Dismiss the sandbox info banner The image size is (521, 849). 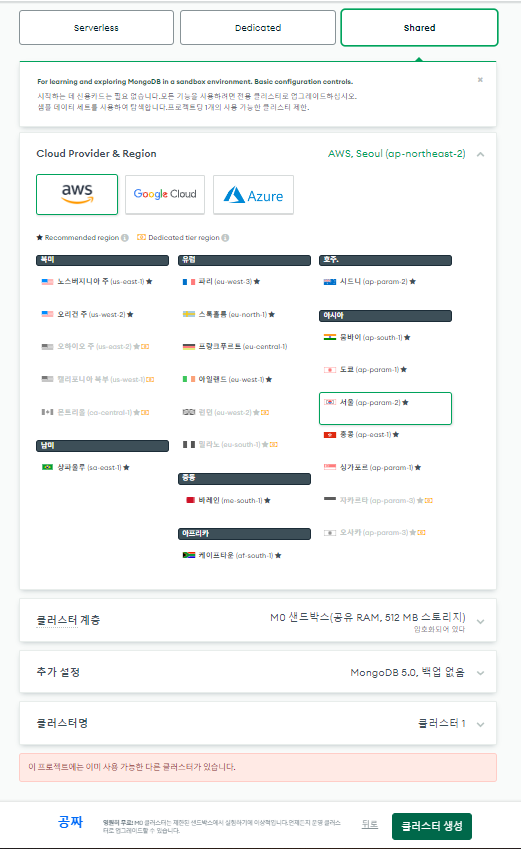click(x=480, y=80)
